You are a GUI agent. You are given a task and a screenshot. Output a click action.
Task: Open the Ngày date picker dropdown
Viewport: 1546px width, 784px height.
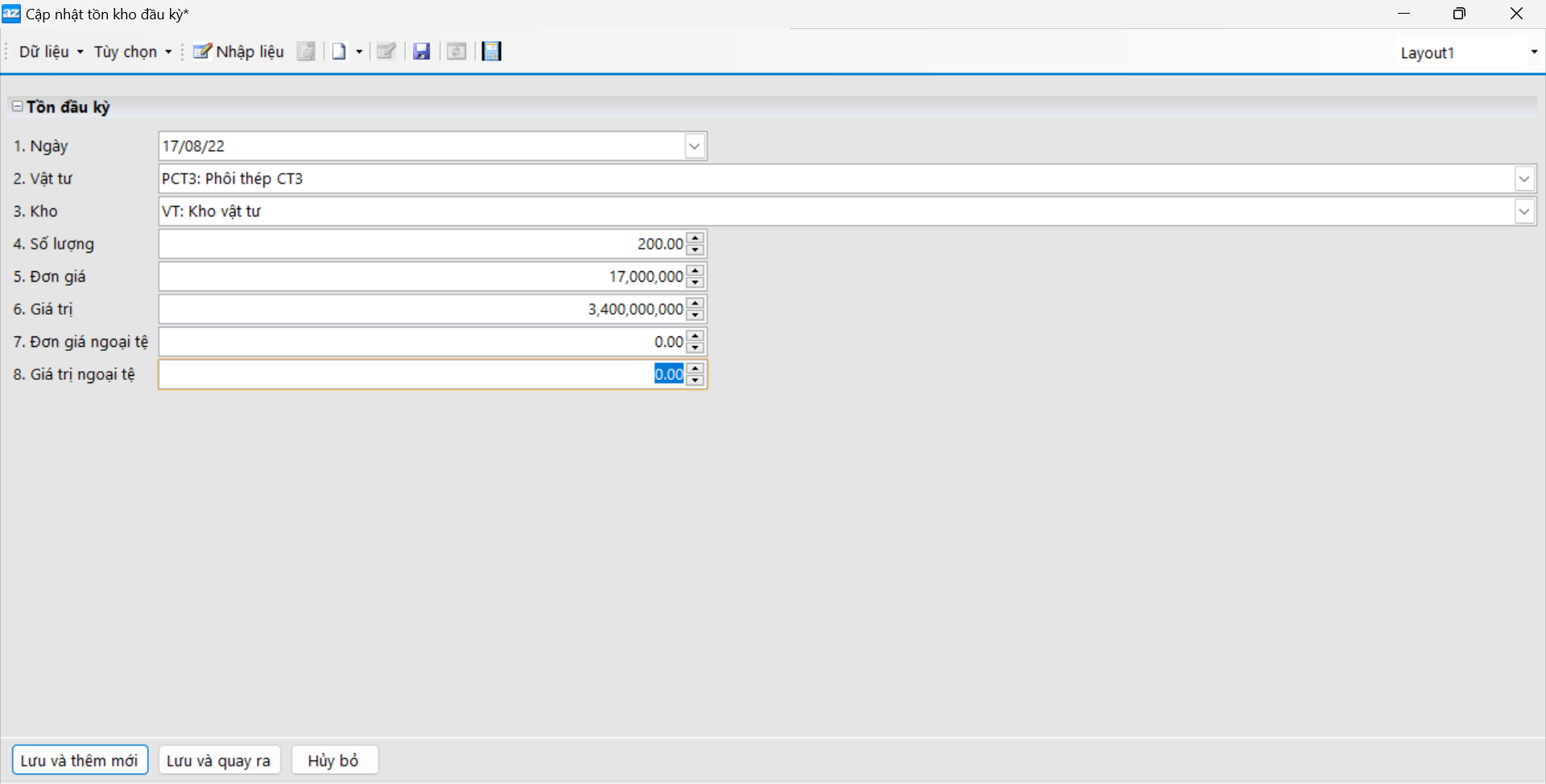coord(694,146)
